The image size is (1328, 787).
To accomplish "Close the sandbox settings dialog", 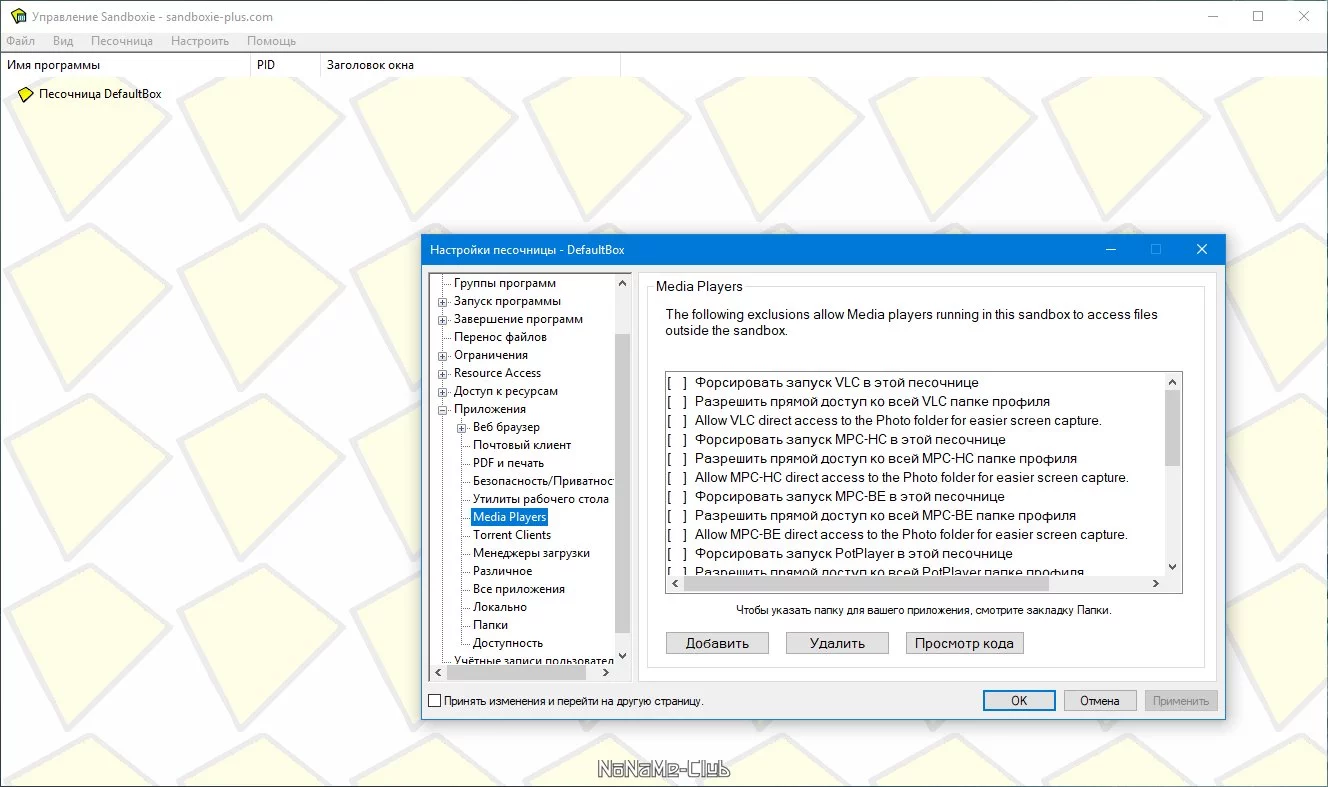I will (1202, 249).
